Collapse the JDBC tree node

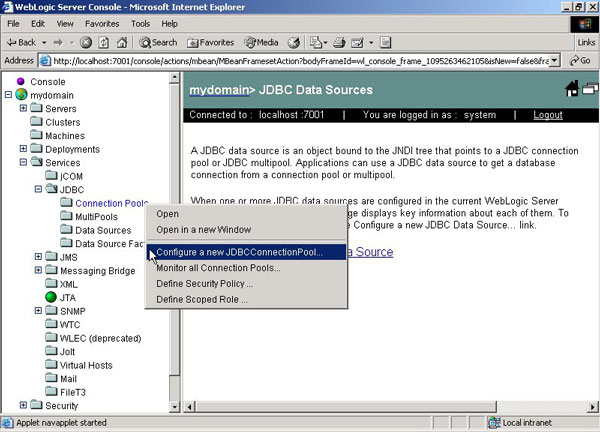click(38, 189)
